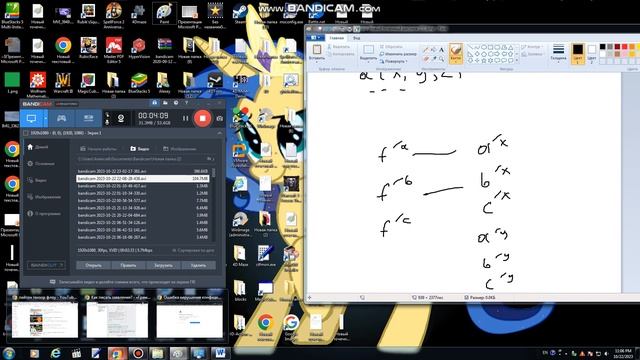This screenshot has height=360, width=640.
Task: Click the Delete button in Bandicam
Action: coord(198,265)
